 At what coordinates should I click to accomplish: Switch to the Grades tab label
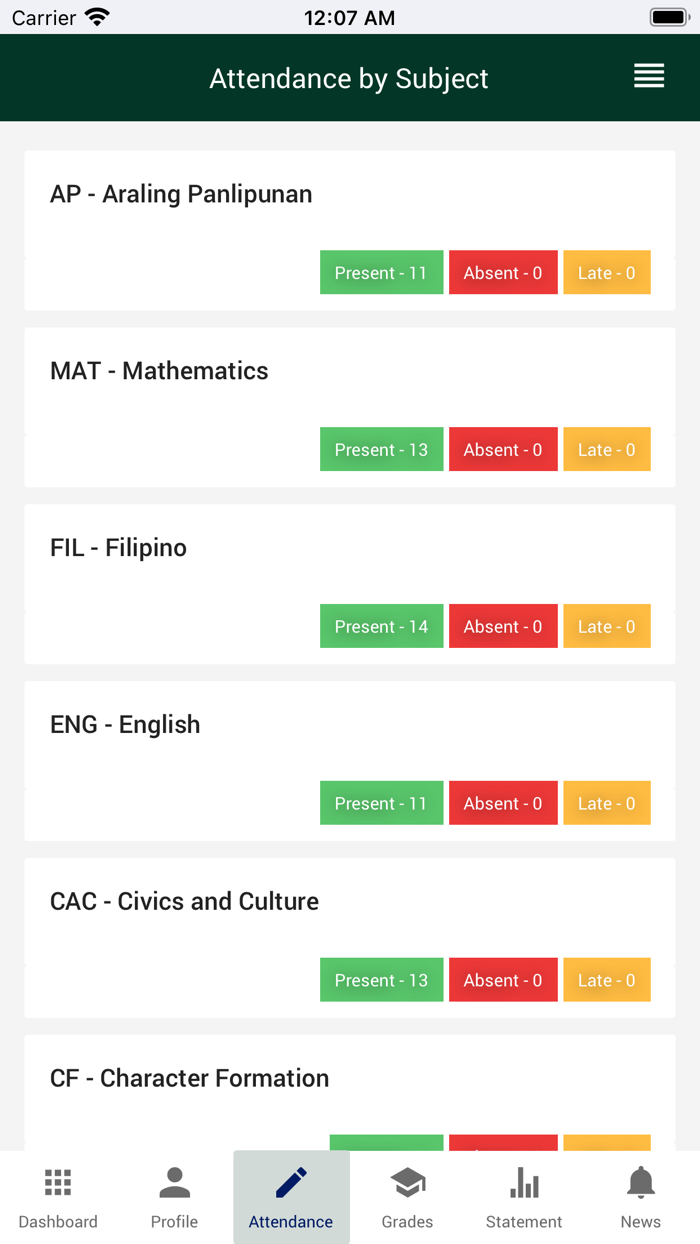(407, 1222)
